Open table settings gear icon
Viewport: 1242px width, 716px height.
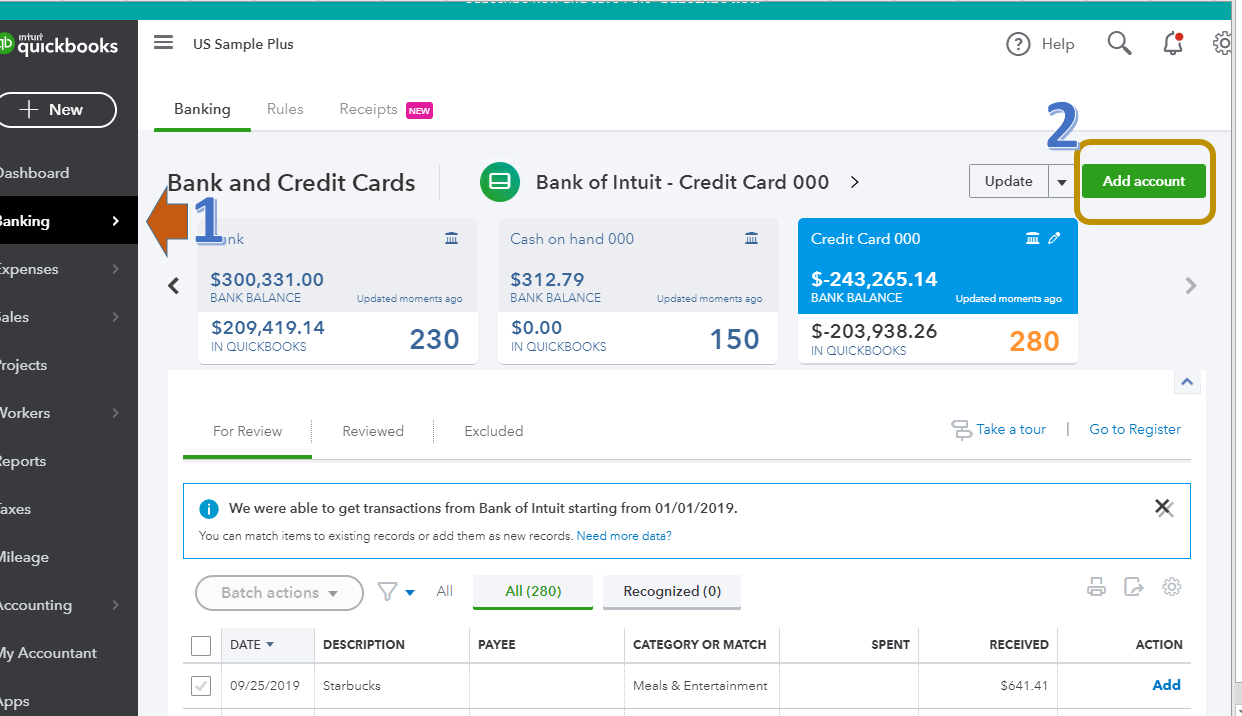tap(1171, 587)
